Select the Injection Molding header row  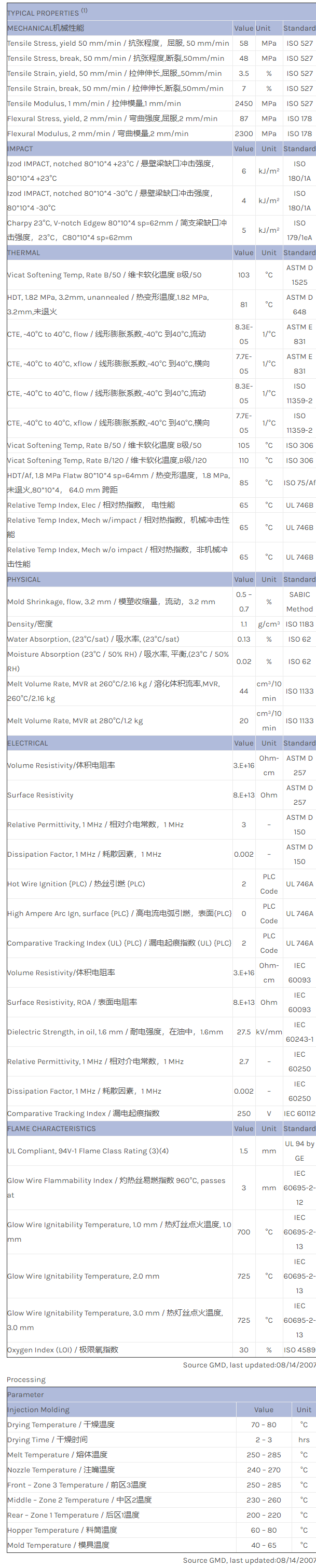38,1410
